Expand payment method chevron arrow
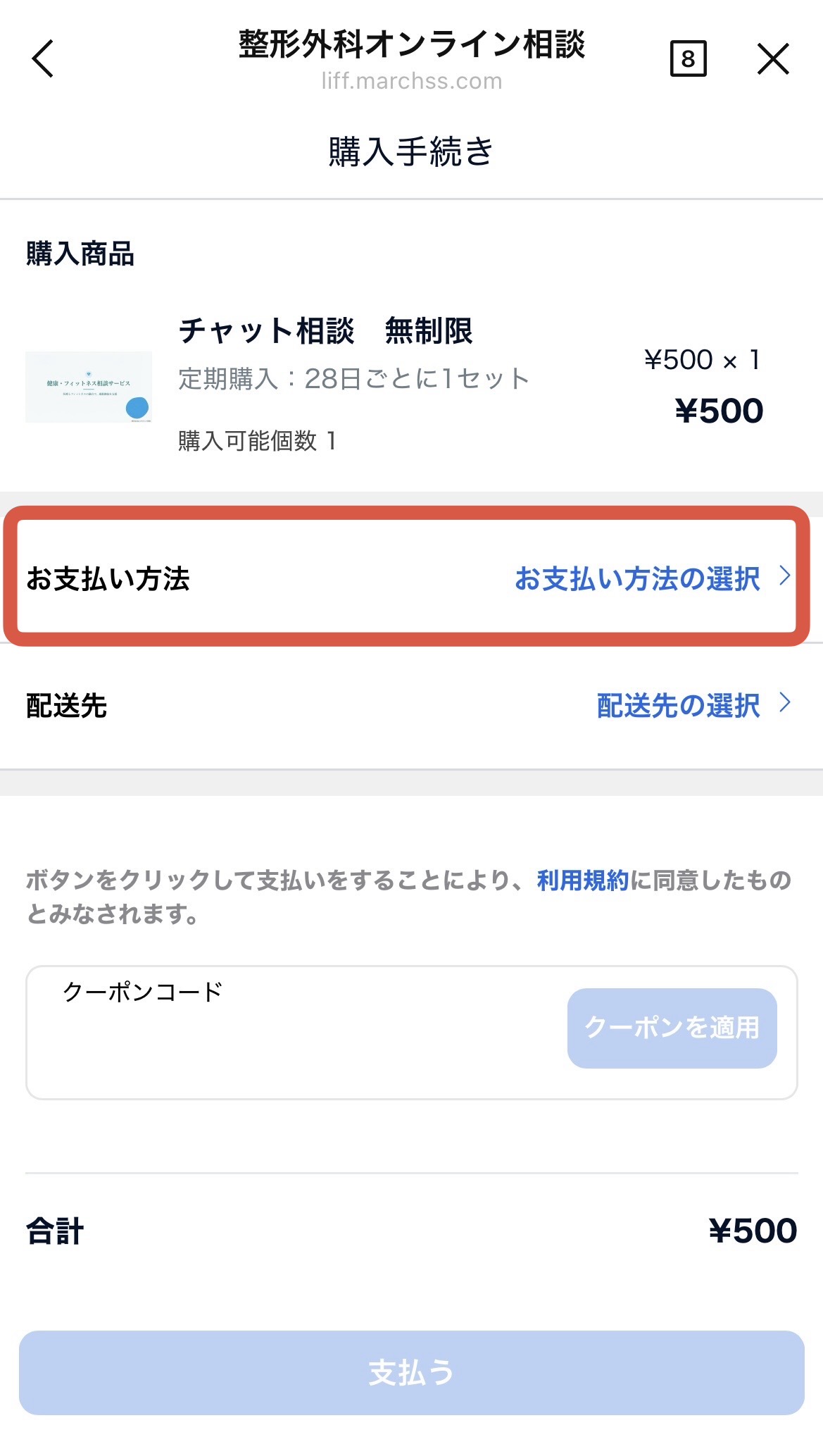823x1456 pixels. (x=785, y=577)
